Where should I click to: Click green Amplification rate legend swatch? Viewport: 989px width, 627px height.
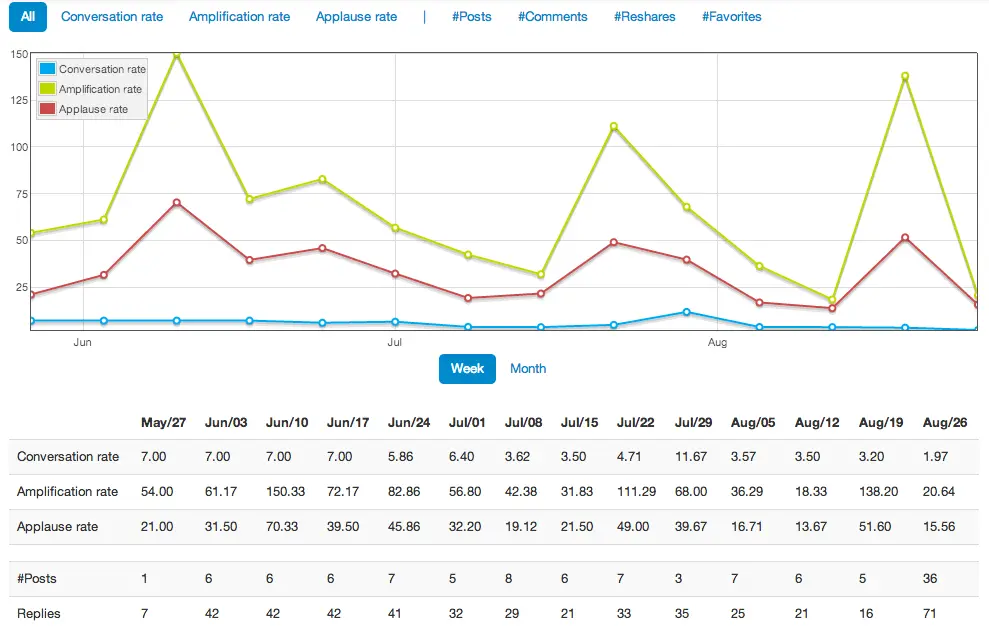coord(47,89)
